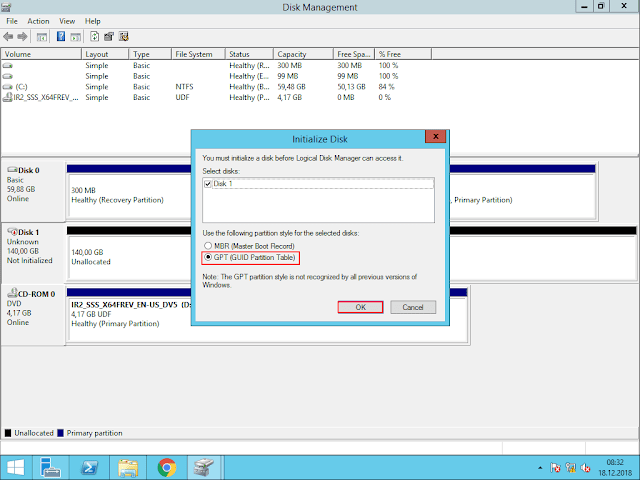Click Cancel in Initialize Disk dialog
The height and width of the screenshot is (480, 640).
coord(413,307)
